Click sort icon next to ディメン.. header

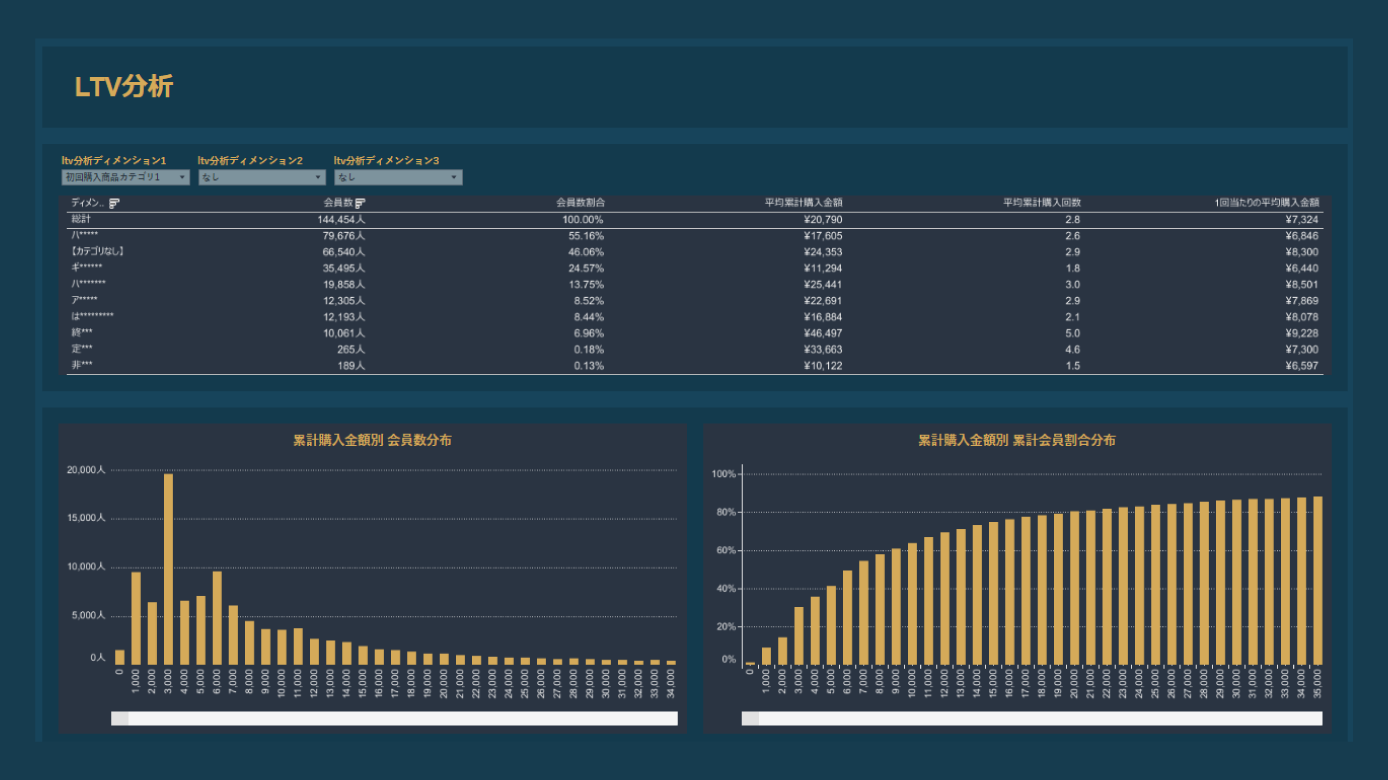point(114,203)
